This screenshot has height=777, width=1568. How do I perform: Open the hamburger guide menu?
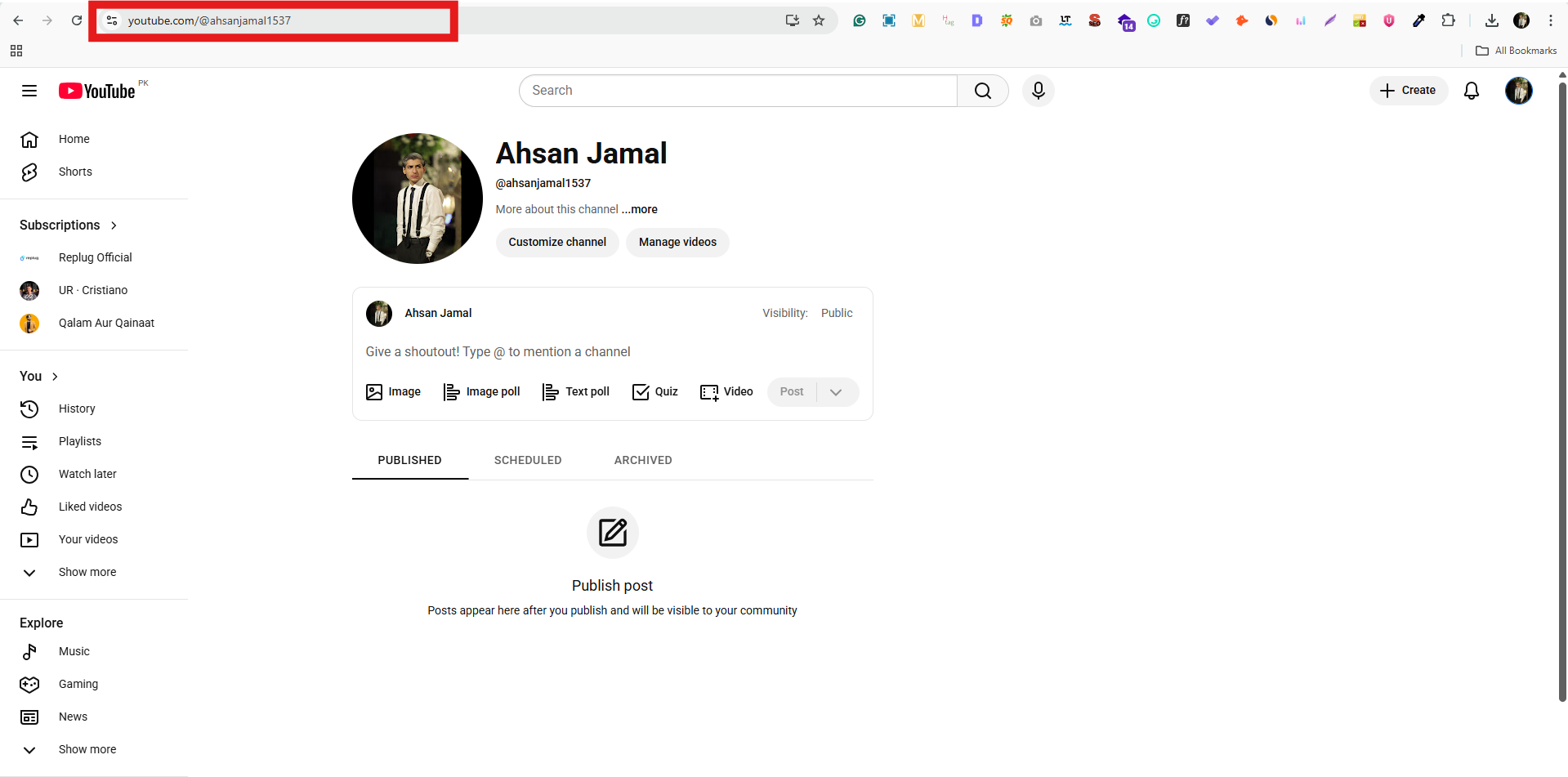pos(29,91)
